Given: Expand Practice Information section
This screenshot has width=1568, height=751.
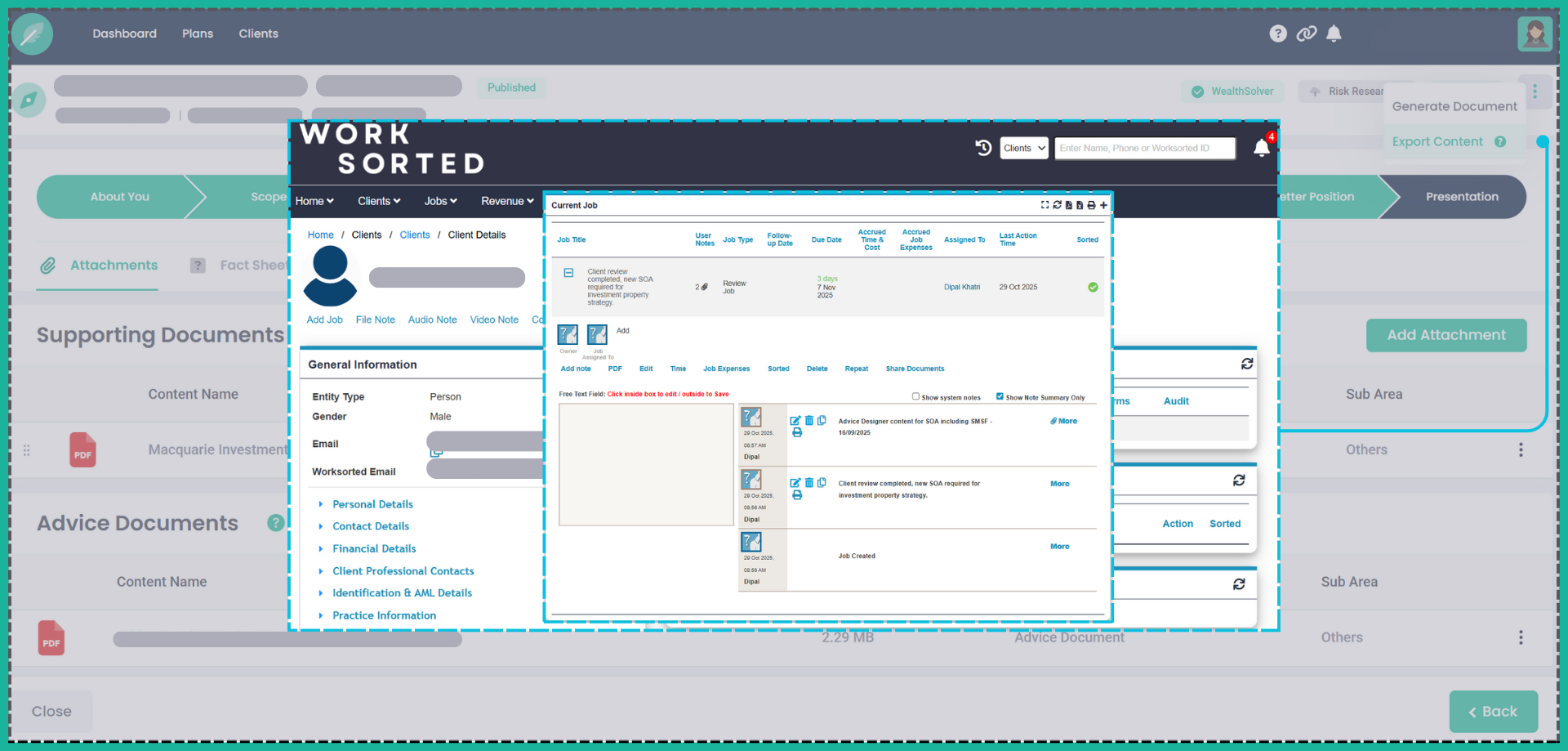Looking at the screenshot, I should tap(384, 615).
